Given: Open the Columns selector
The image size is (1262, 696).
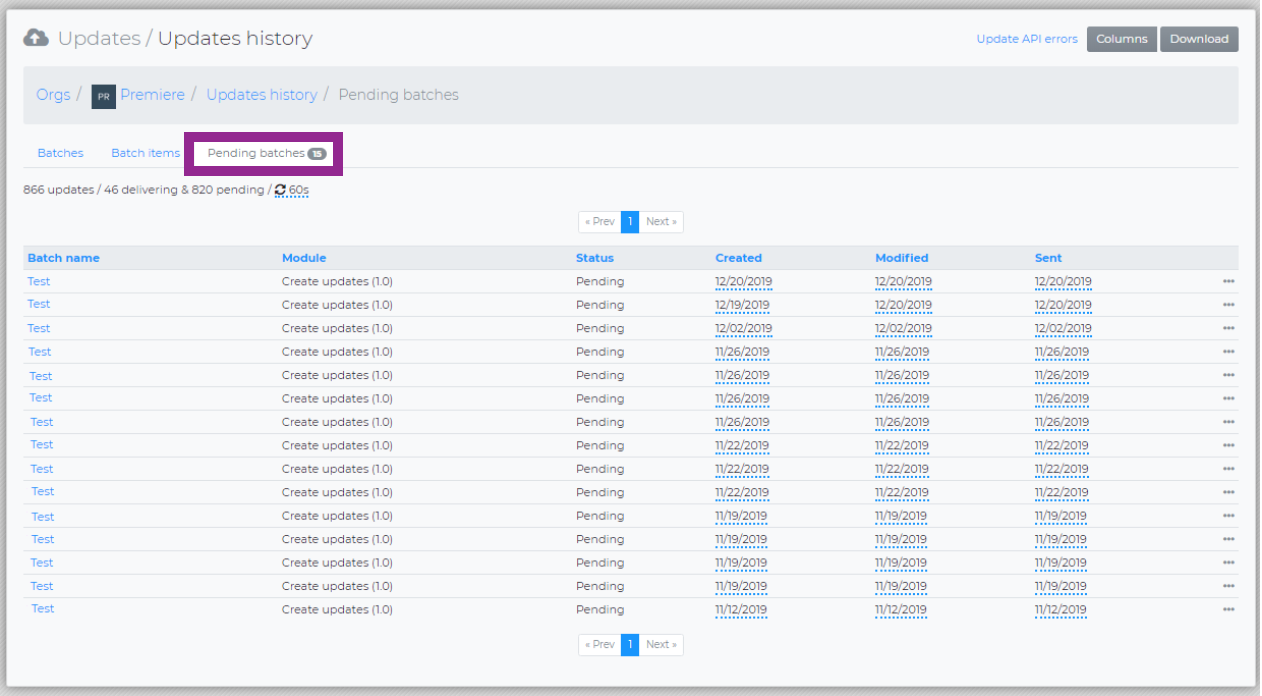Looking at the screenshot, I should pos(1121,39).
